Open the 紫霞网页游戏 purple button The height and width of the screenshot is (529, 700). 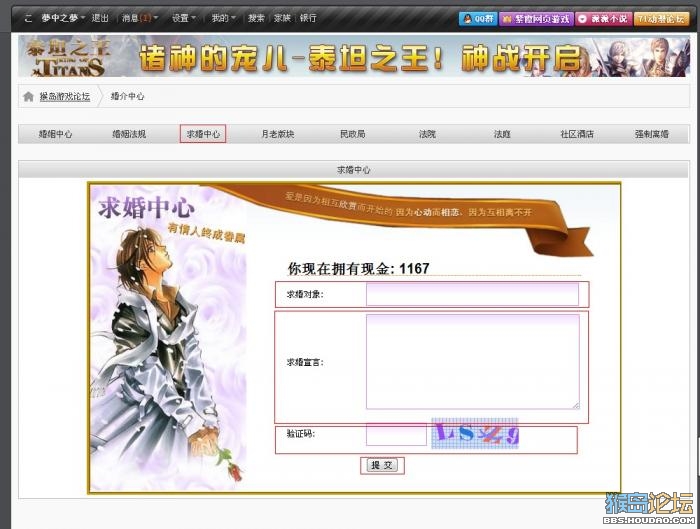pyautogui.click(x=536, y=19)
